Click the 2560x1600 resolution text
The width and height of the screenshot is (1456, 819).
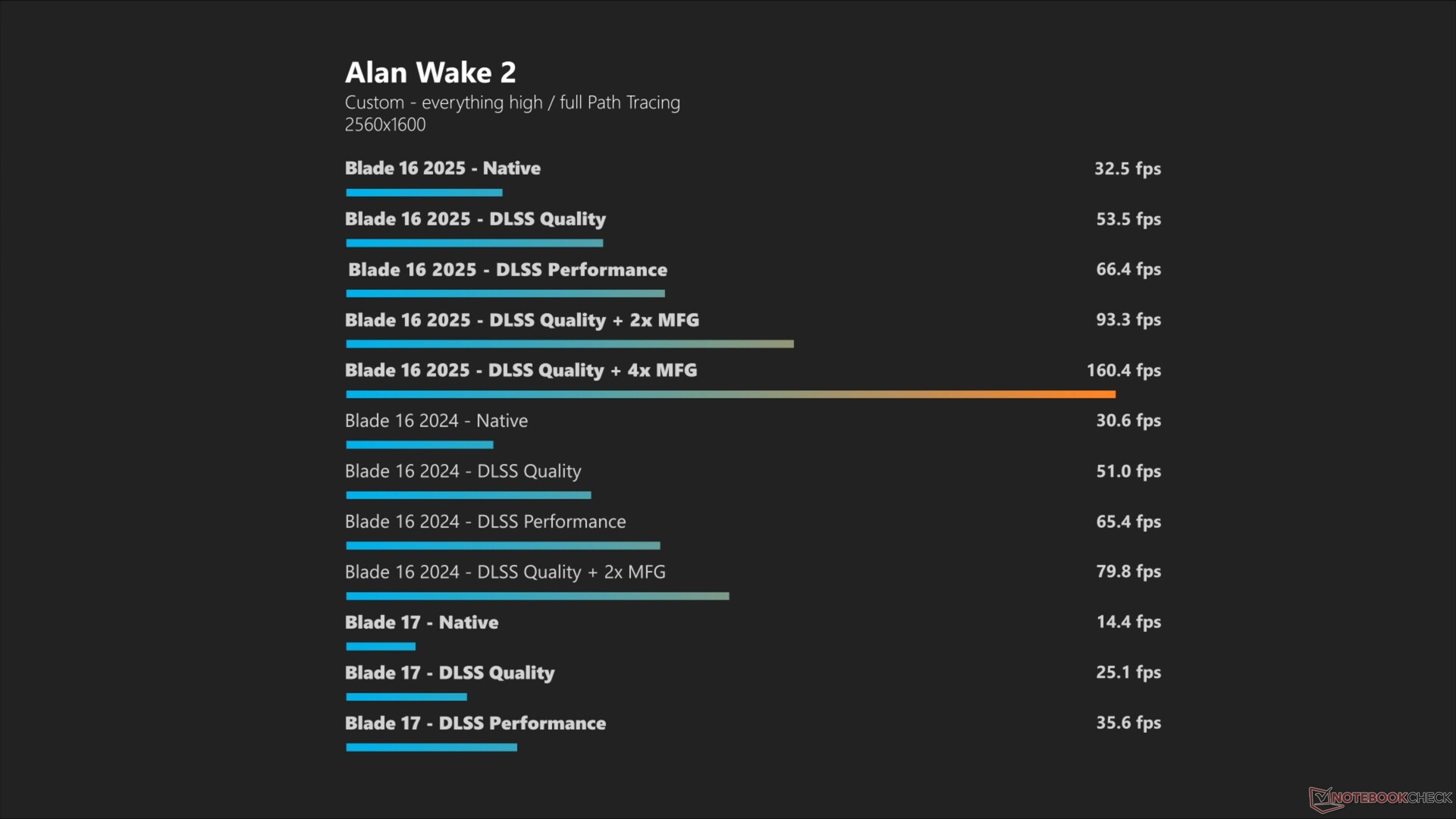point(385,125)
